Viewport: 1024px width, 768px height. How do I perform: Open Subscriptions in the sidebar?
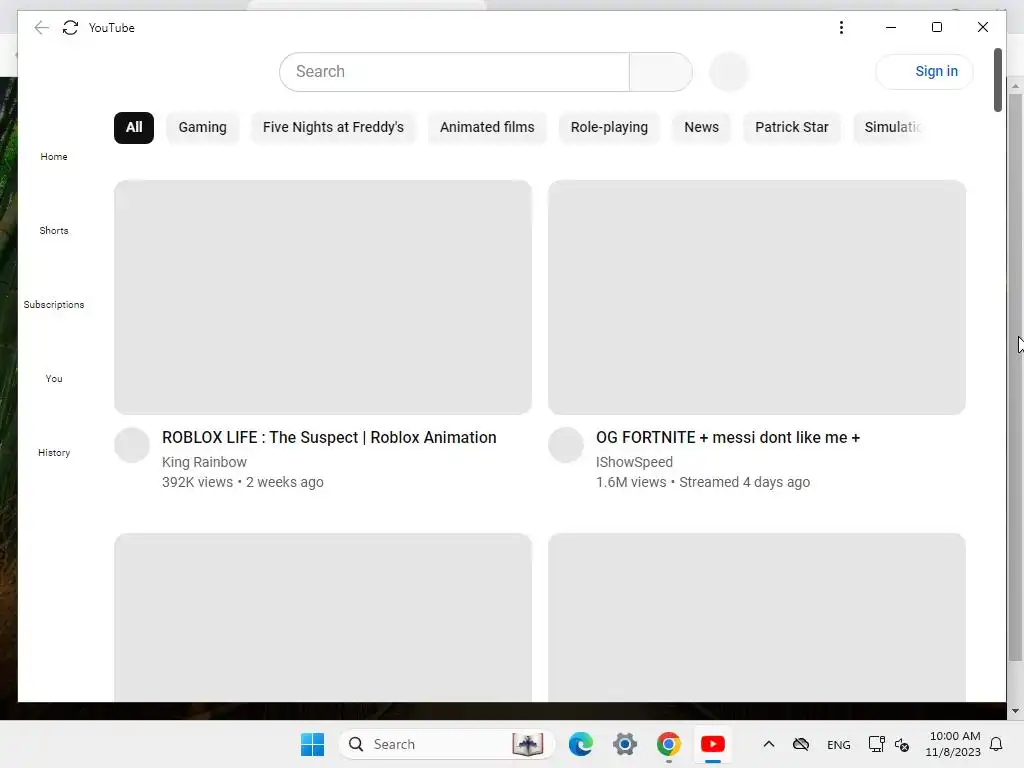click(54, 304)
